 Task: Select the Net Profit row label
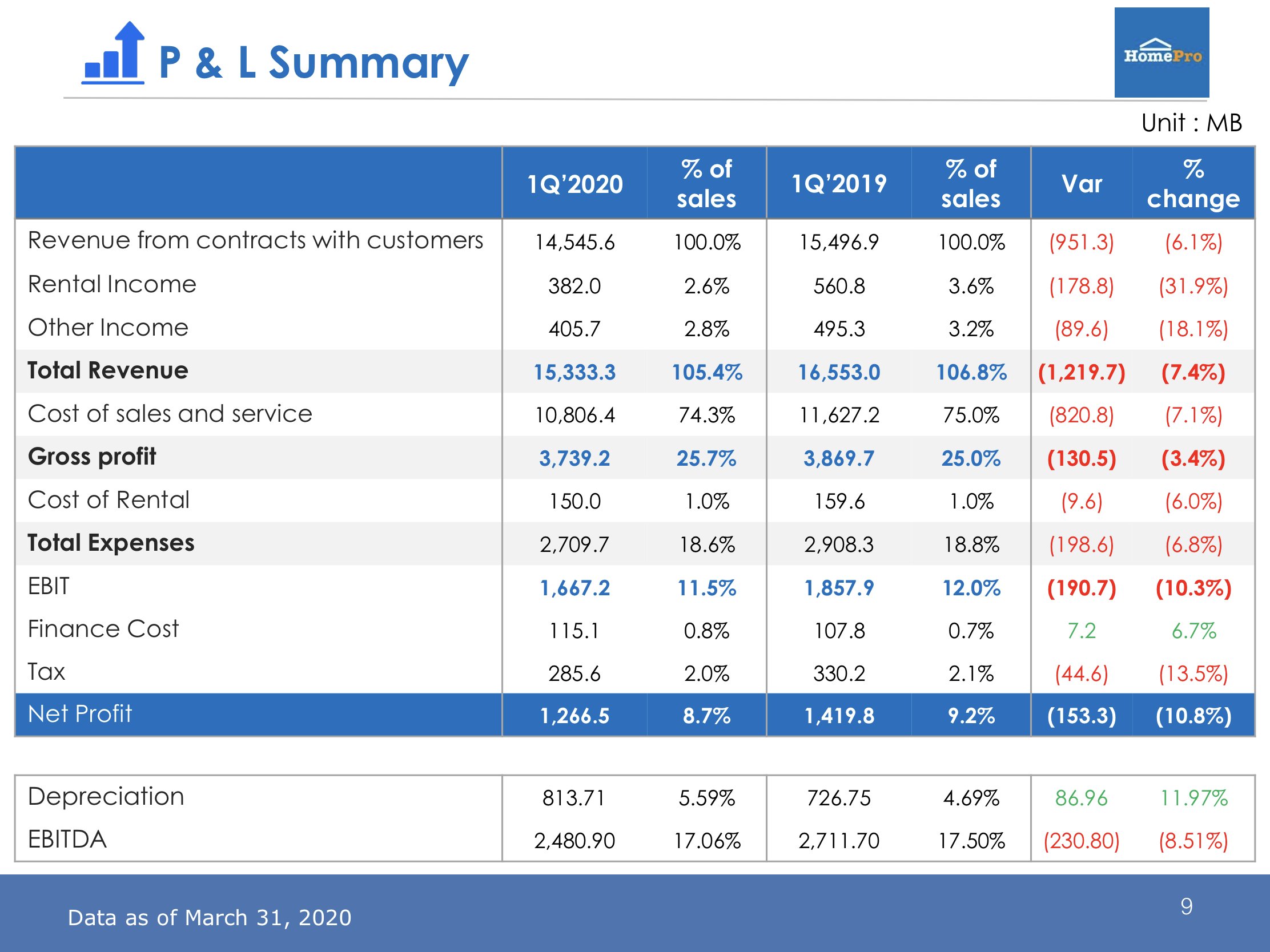(x=80, y=714)
